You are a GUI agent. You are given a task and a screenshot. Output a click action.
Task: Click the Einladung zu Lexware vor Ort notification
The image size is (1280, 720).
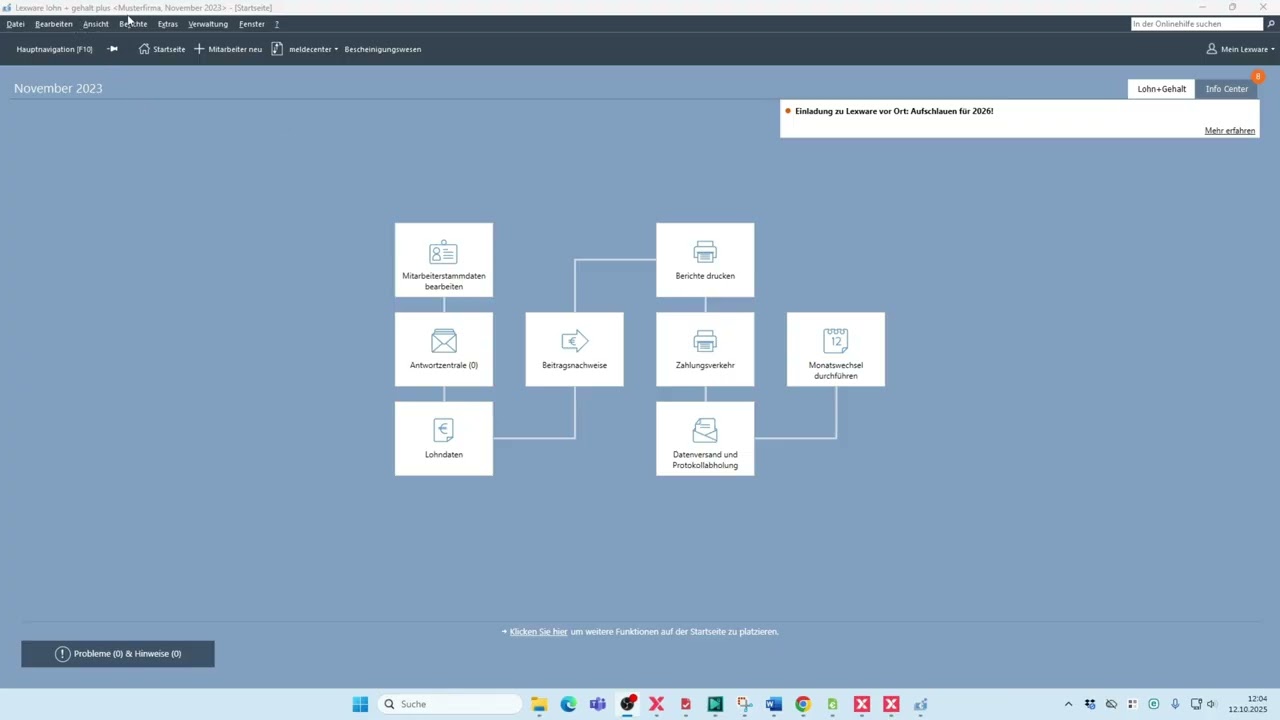tap(894, 111)
